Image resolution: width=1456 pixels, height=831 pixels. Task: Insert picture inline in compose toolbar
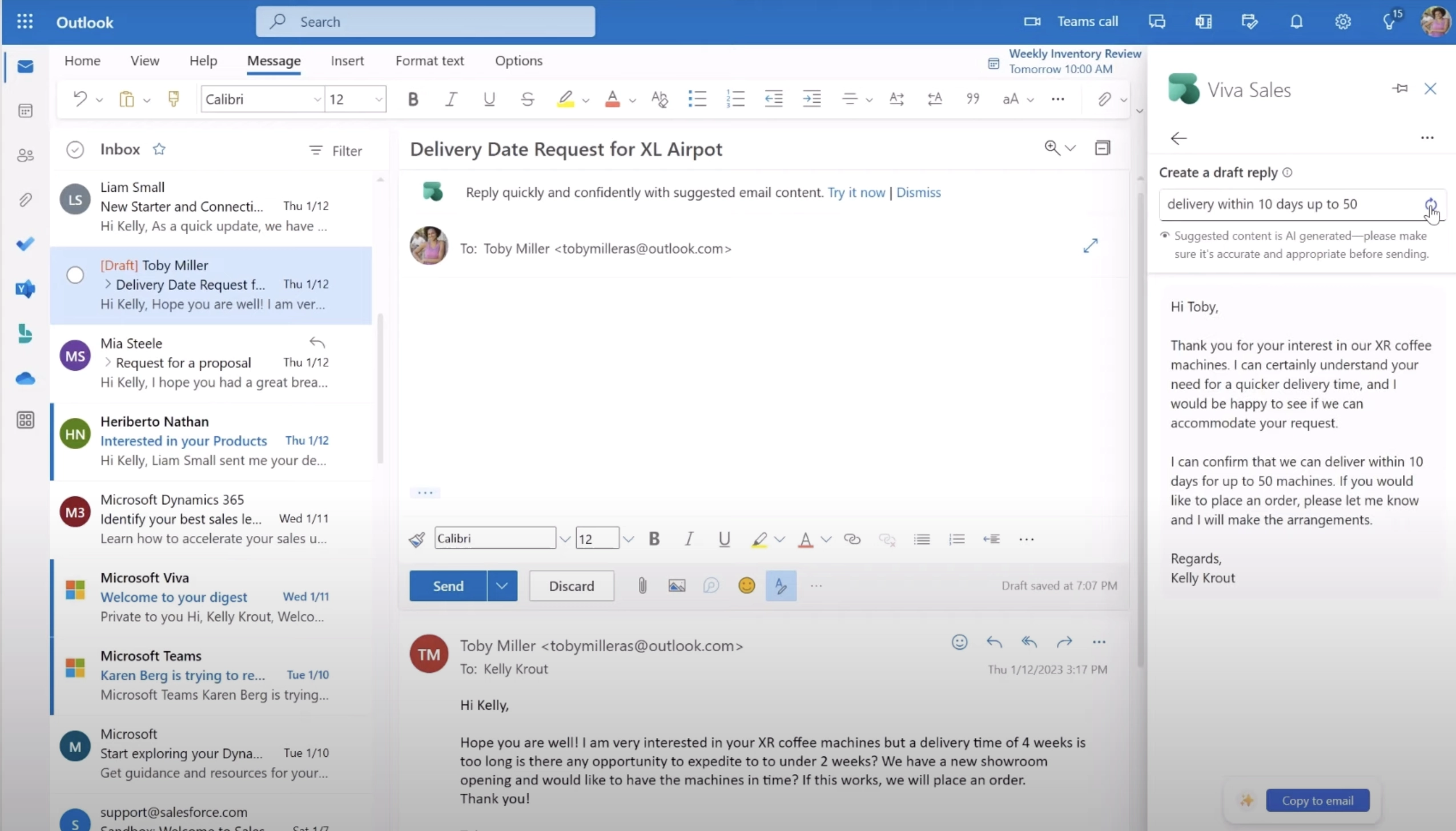pos(677,586)
